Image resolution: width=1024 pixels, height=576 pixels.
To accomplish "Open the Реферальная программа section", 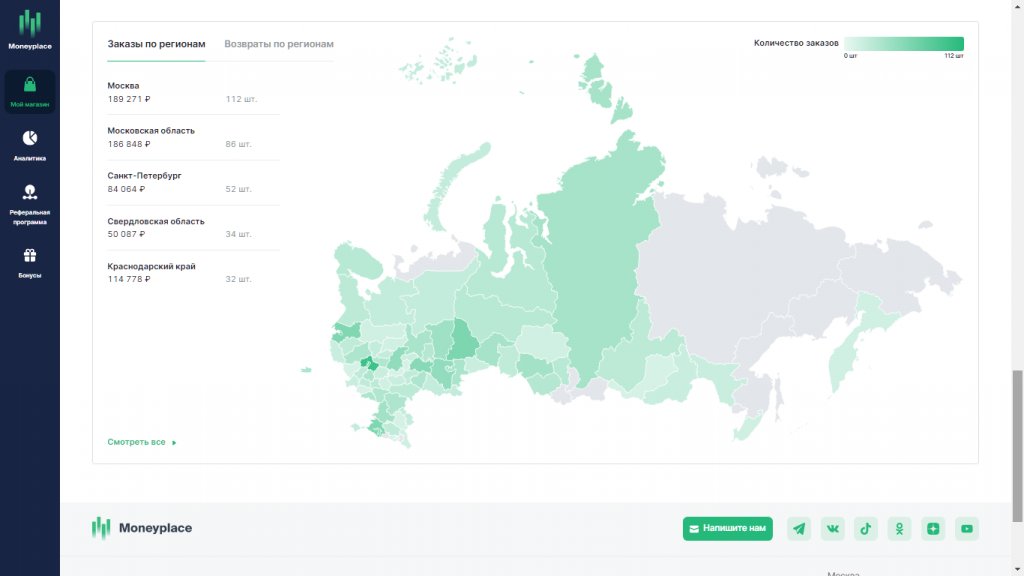I will pyautogui.click(x=30, y=205).
